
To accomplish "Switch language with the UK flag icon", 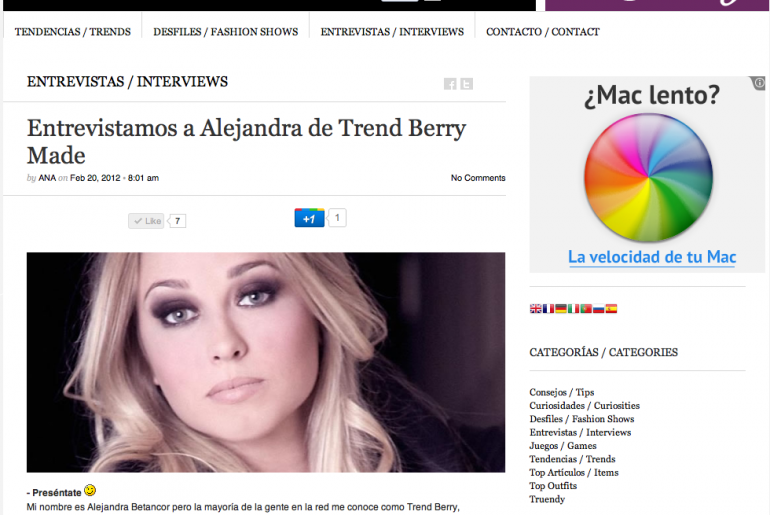I will click(535, 308).
